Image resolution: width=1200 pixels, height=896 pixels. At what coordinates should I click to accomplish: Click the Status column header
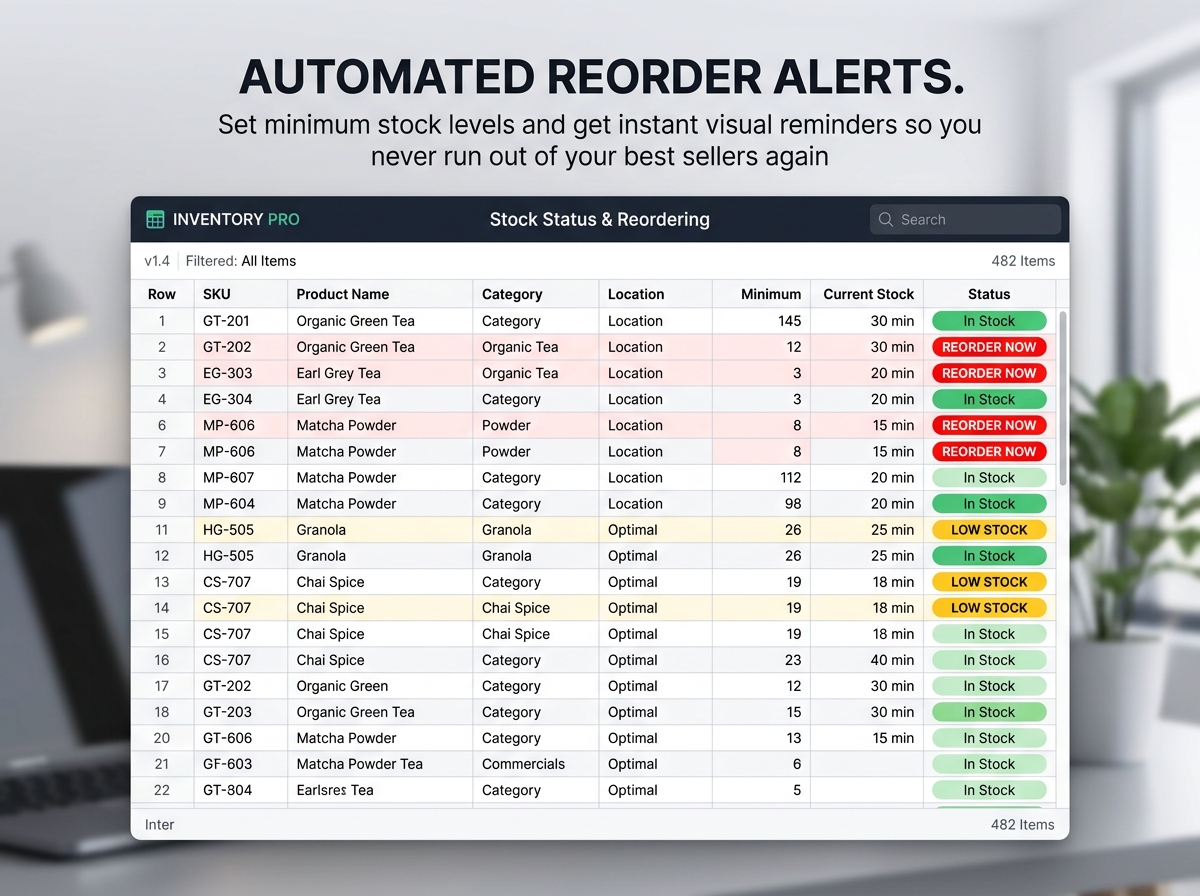989,294
